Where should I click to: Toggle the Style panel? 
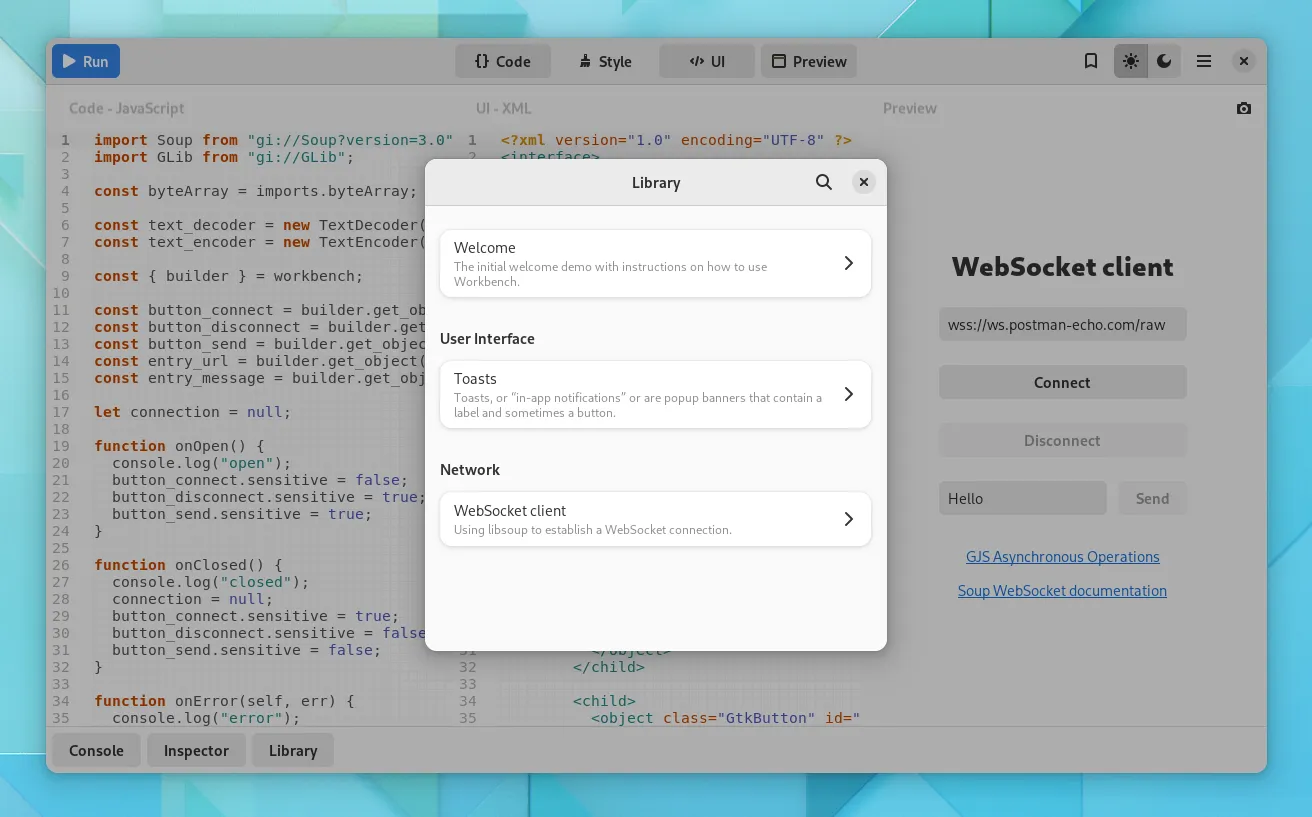(x=605, y=61)
